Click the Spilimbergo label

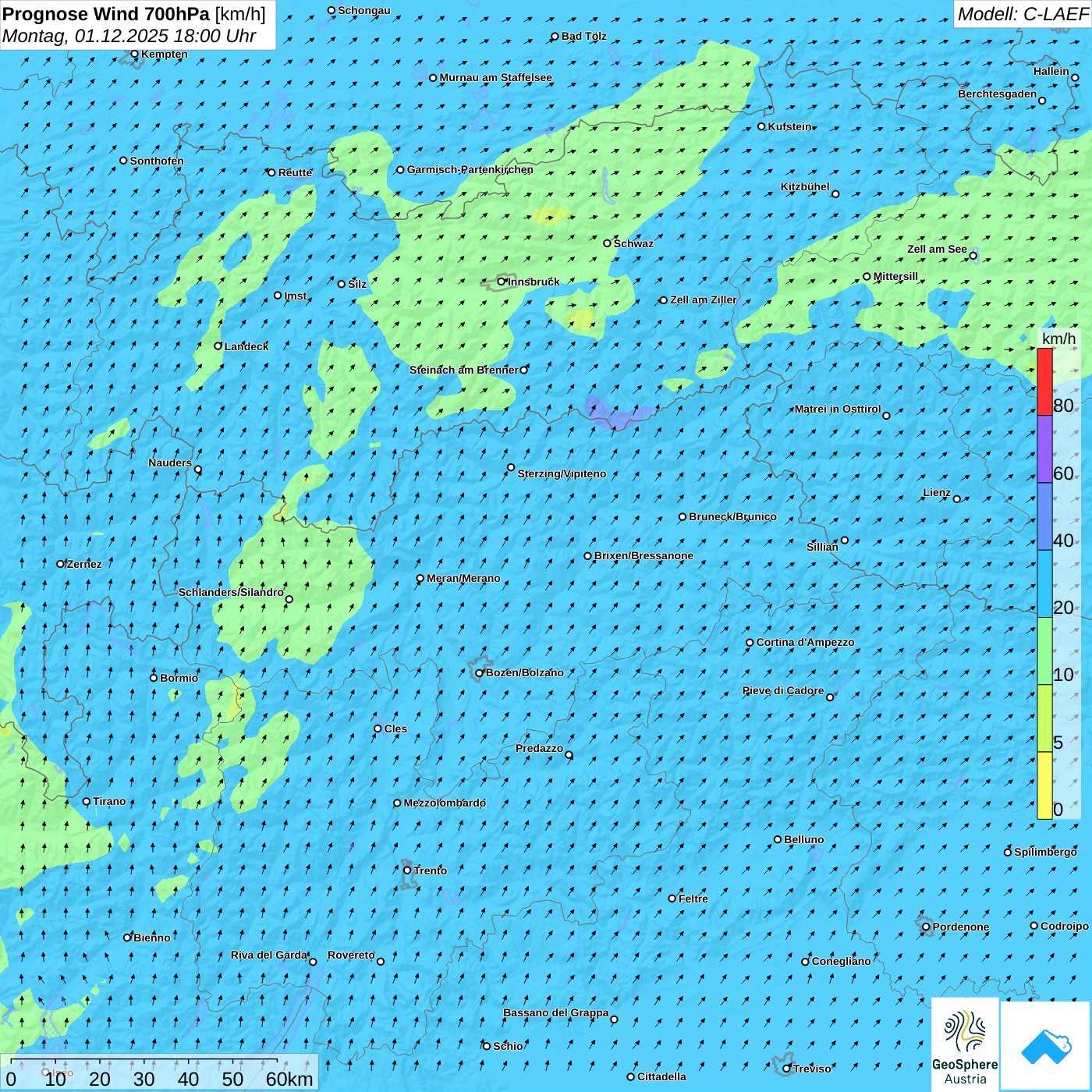1045,852
